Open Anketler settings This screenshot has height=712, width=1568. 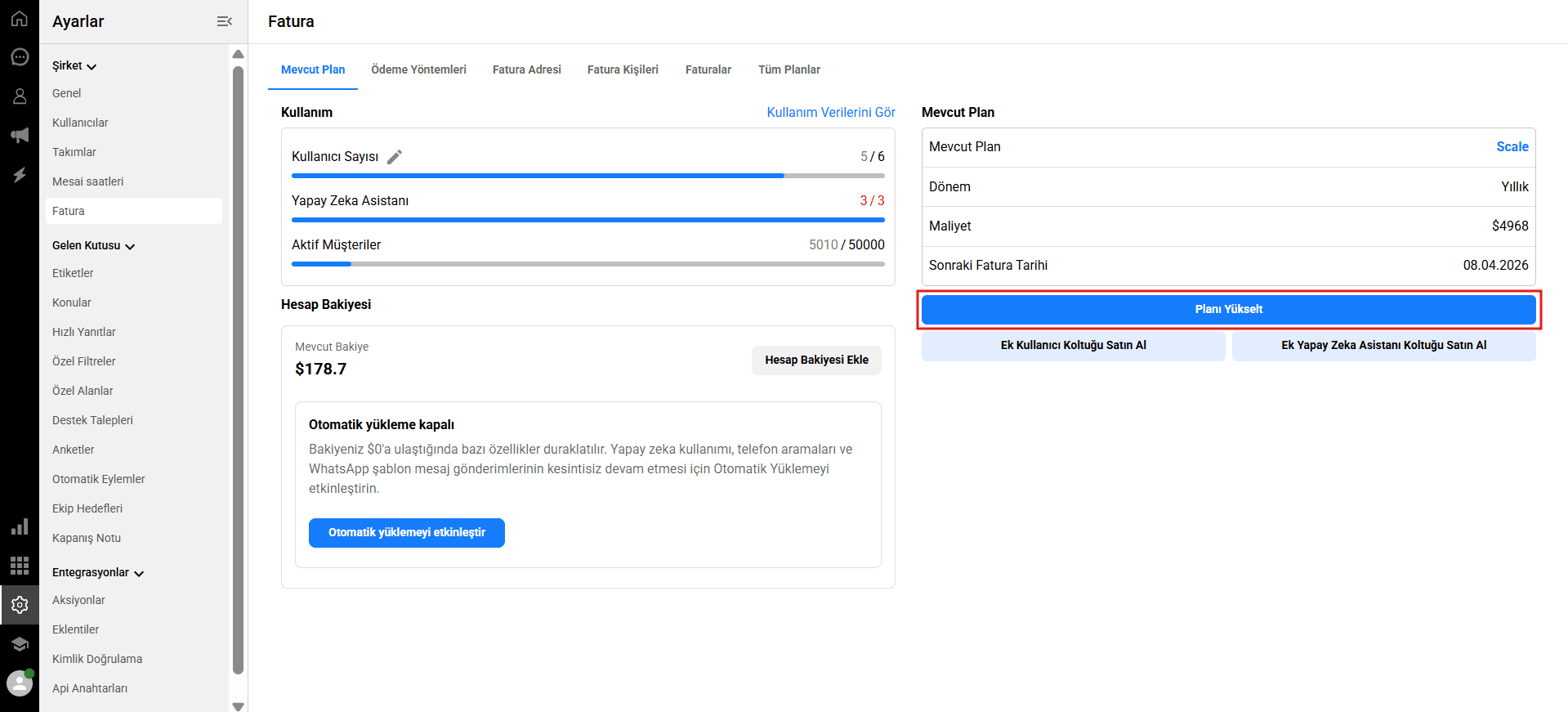(x=134, y=450)
